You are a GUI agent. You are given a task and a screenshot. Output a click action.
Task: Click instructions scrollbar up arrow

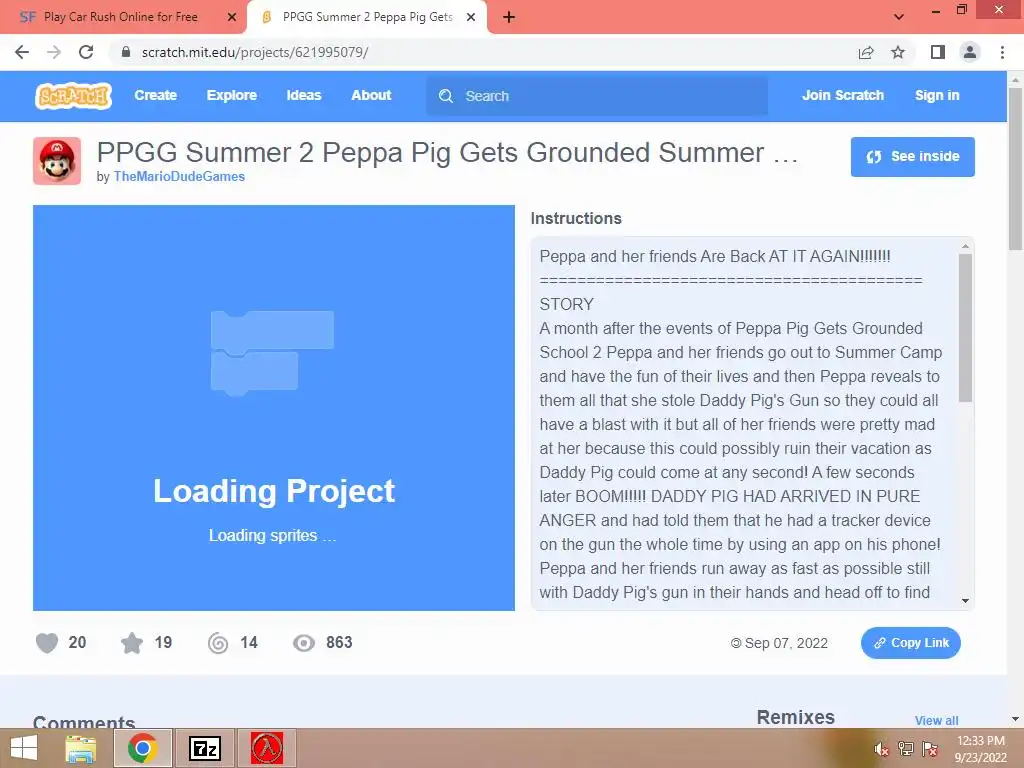pyautogui.click(x=965, y=246)
